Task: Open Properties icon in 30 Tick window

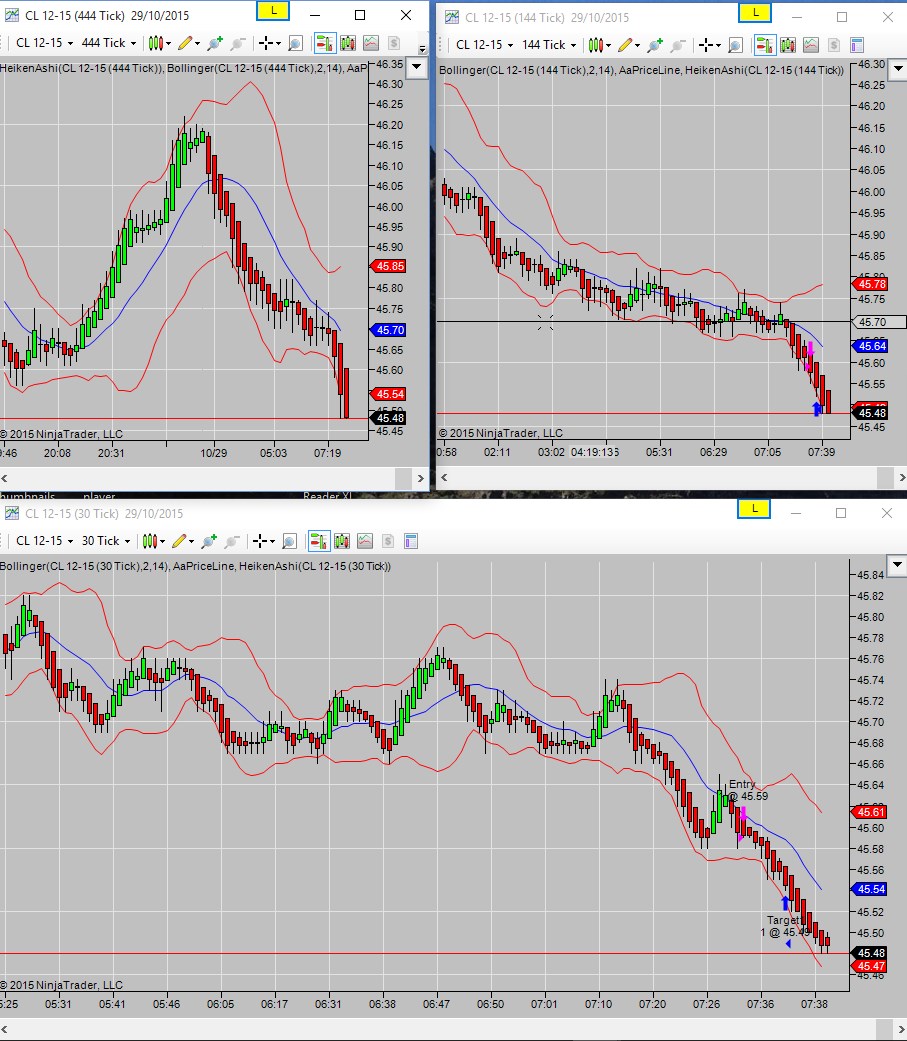Action: 411,541
